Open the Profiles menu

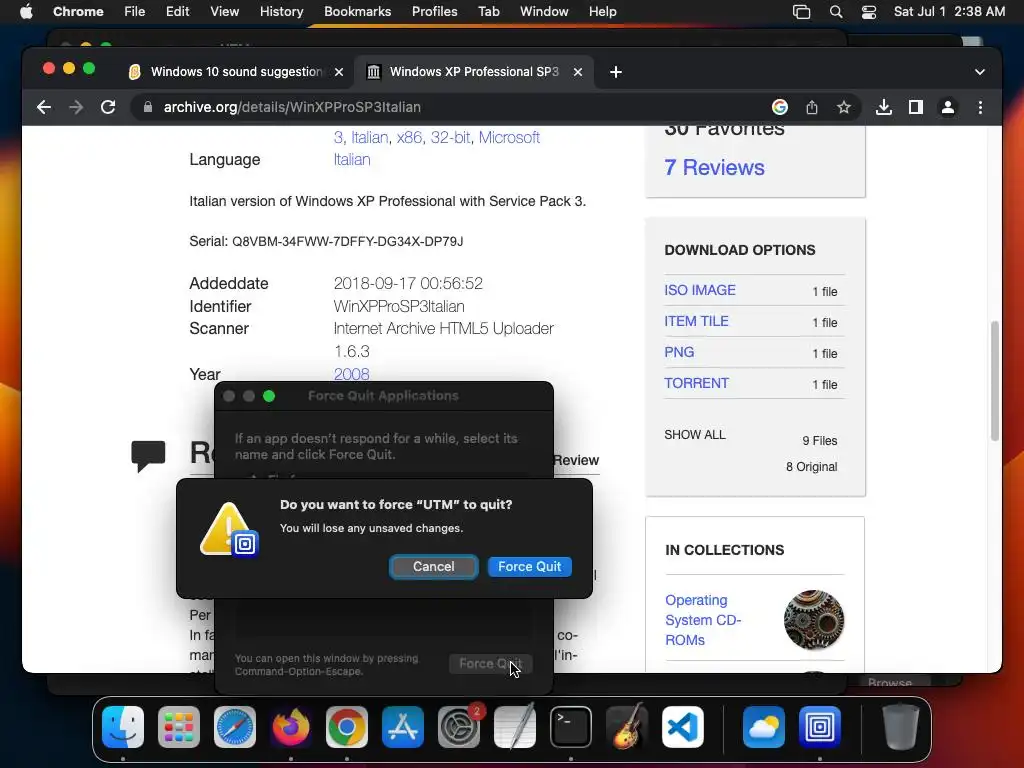(x=434, y=12)
